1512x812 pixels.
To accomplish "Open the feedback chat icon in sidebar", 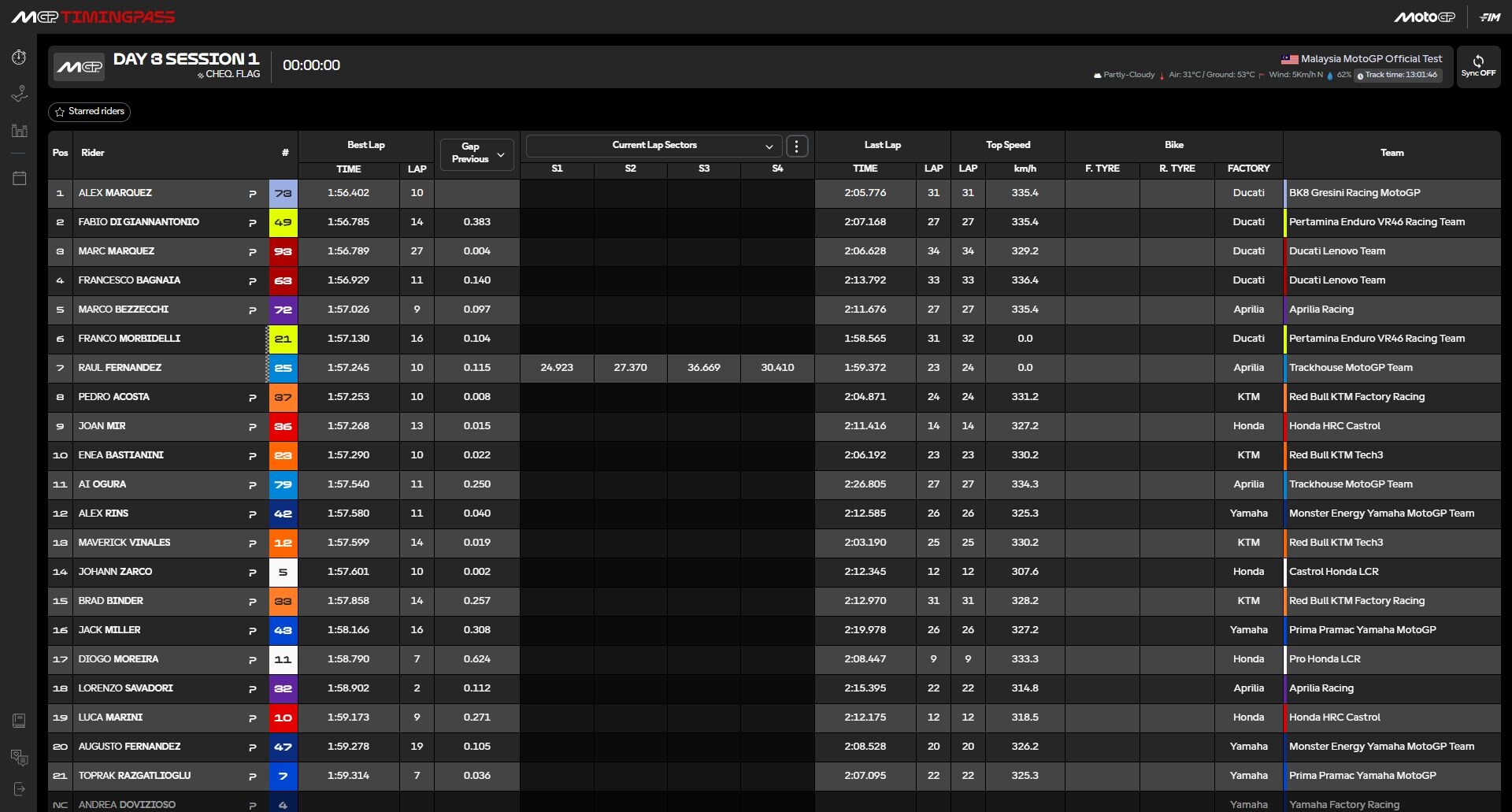I will point(19,758).
